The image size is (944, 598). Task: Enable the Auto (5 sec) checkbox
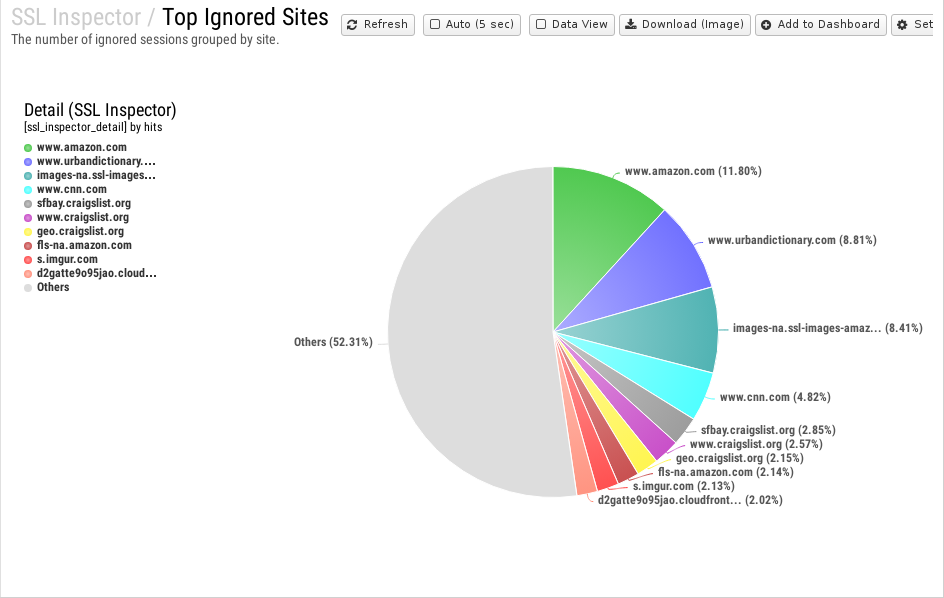pos(435,24)
